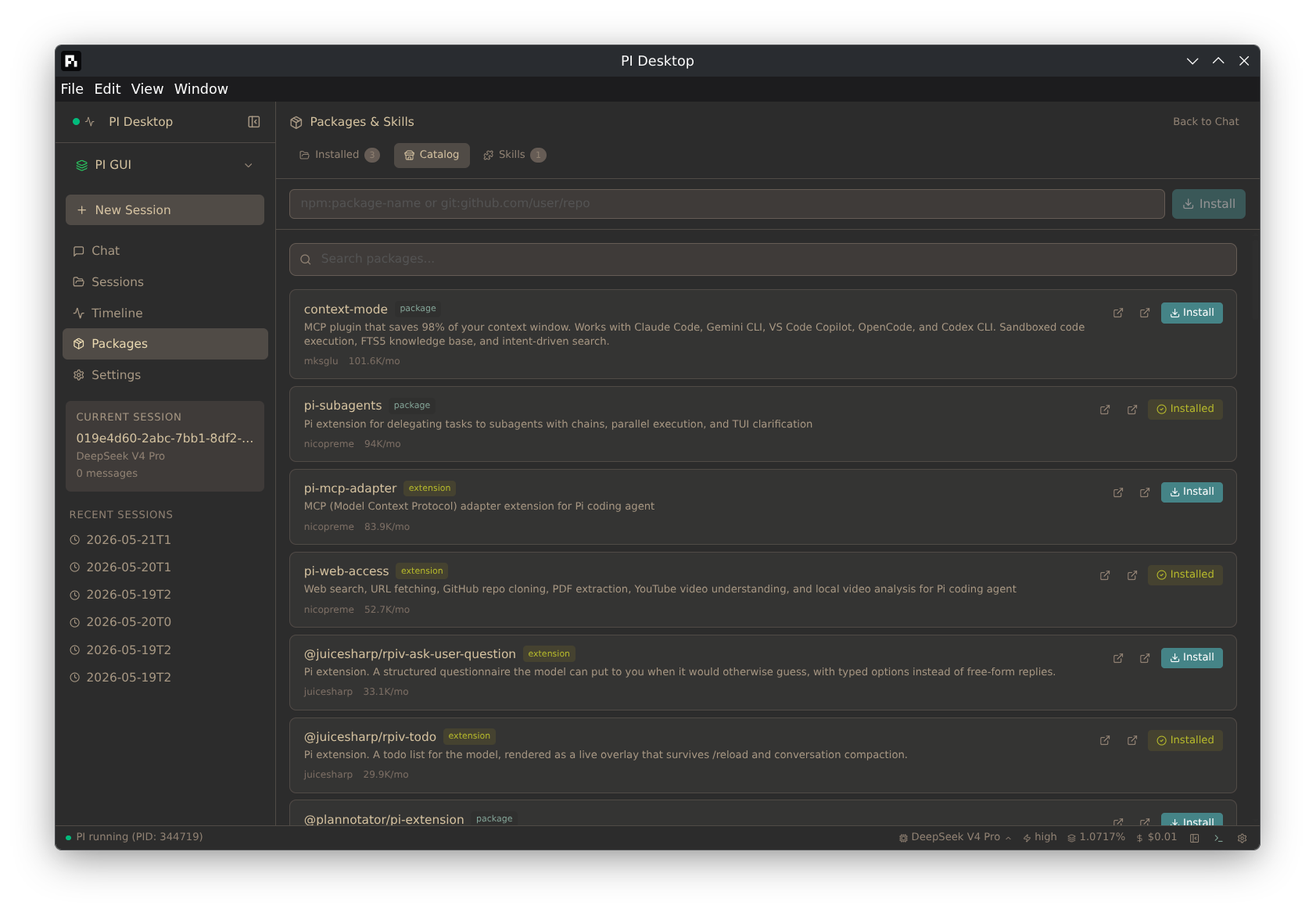Open the left external link icon for pi-web-access

tap(1105, 575)
